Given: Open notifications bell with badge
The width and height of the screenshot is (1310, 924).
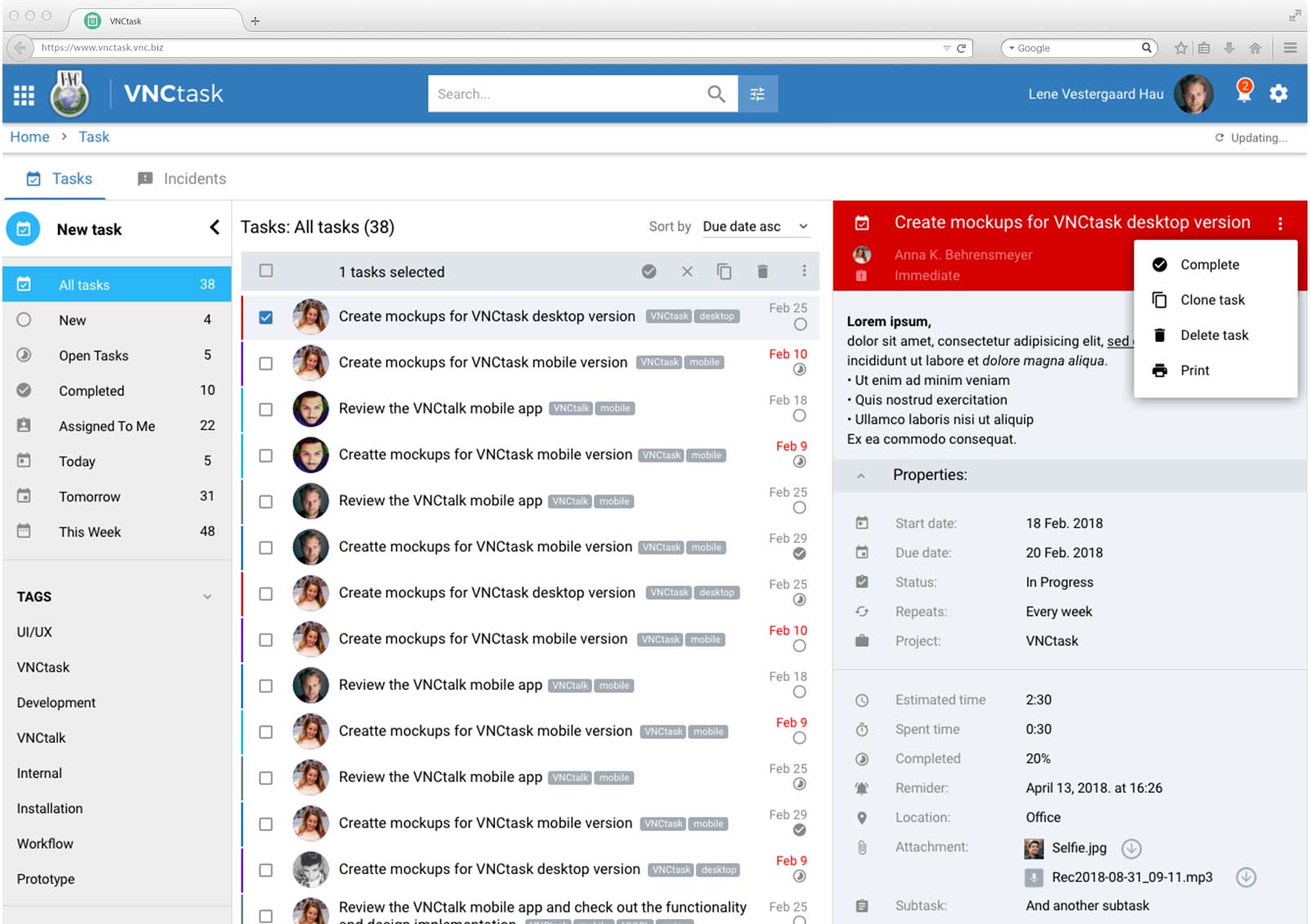Looking at the screenshot, I should coord(1244,91).
